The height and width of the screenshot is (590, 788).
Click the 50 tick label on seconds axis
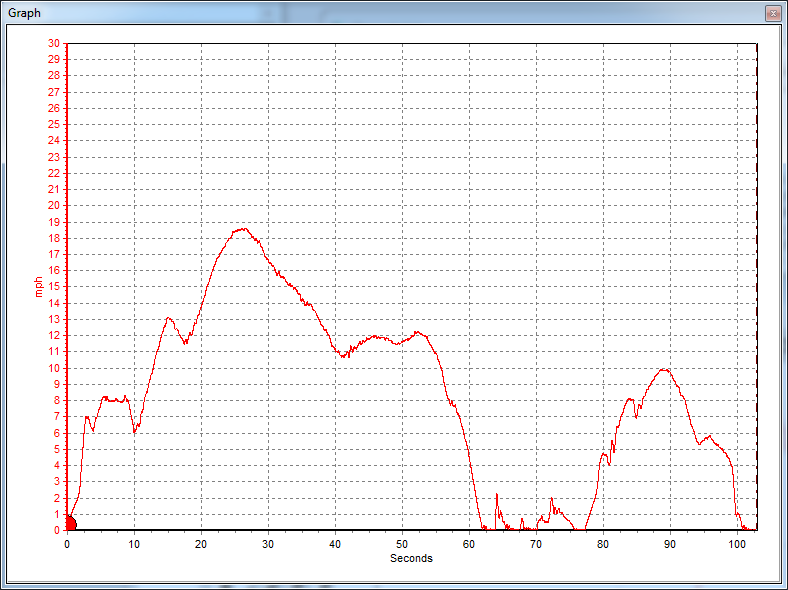[402, 545]
